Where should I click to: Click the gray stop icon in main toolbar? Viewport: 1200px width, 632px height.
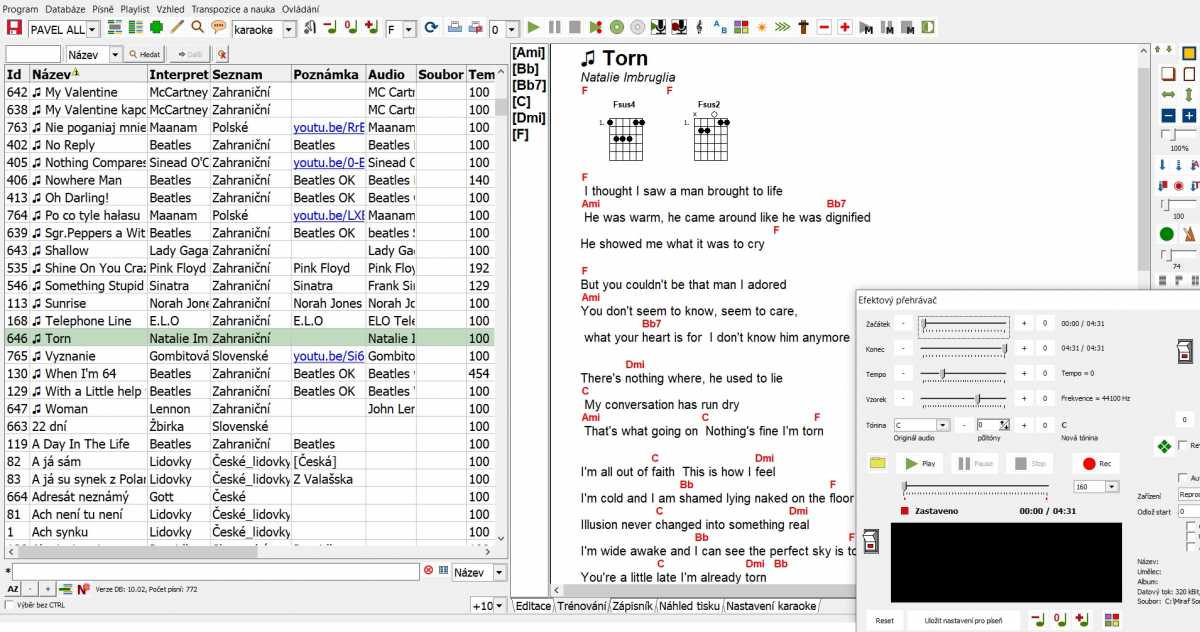coord(575,28)
